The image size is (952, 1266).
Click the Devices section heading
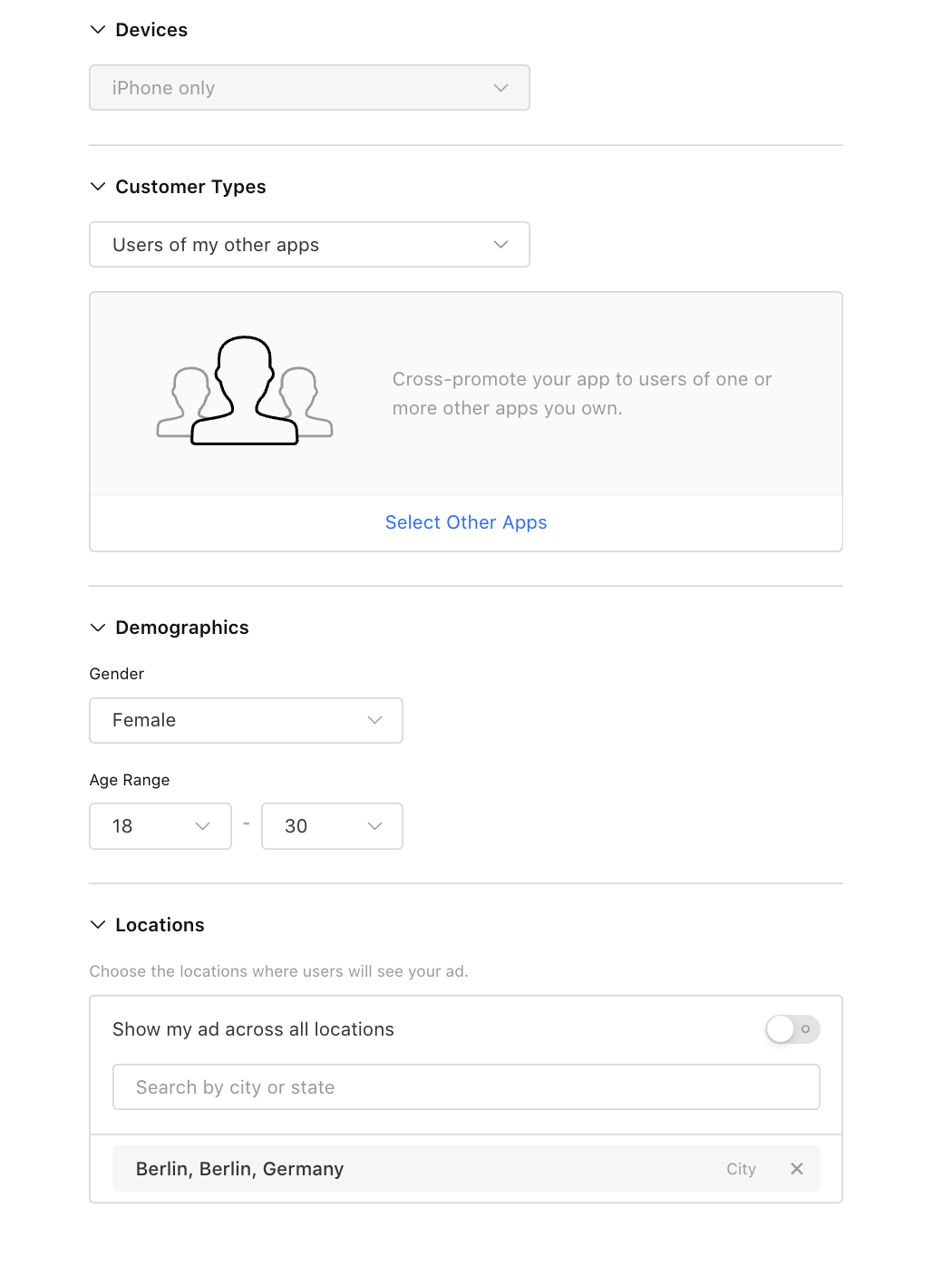click(x=151, y=30)
